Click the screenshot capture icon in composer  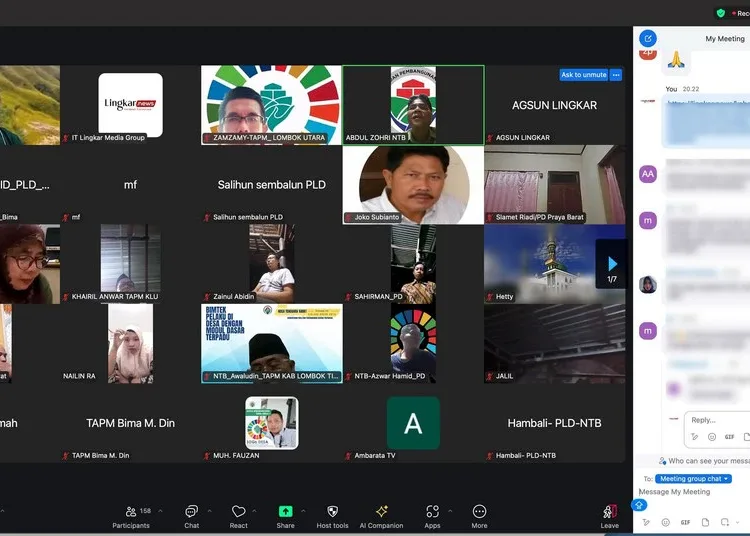[x=725, y=522]
